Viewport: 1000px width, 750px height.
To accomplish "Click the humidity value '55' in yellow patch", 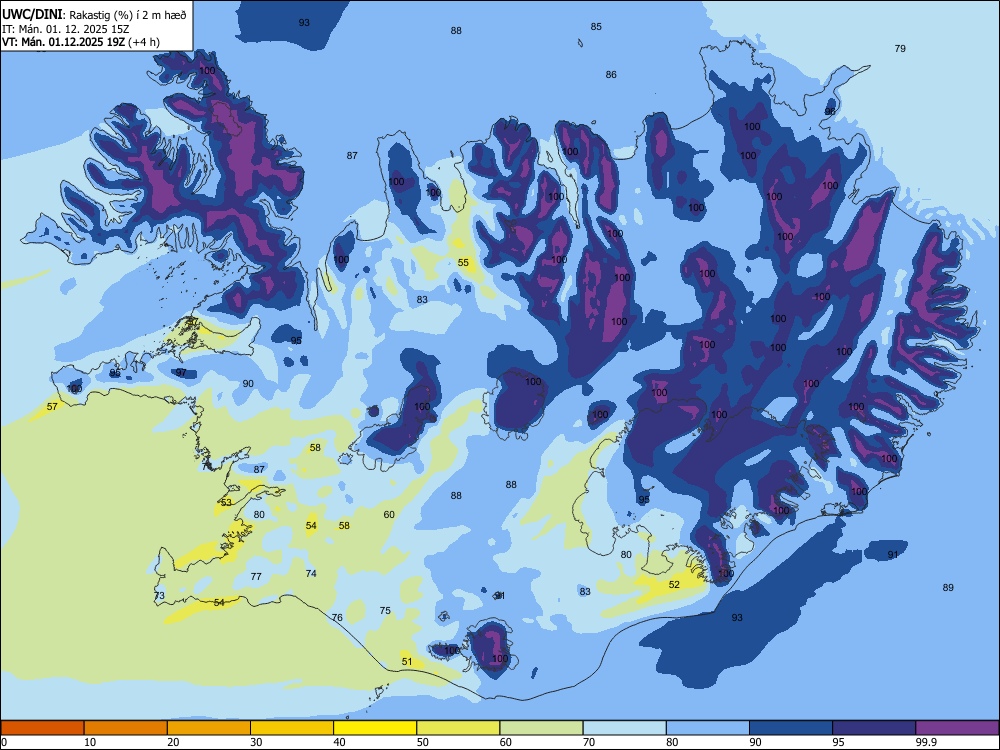I will (463, 263).
